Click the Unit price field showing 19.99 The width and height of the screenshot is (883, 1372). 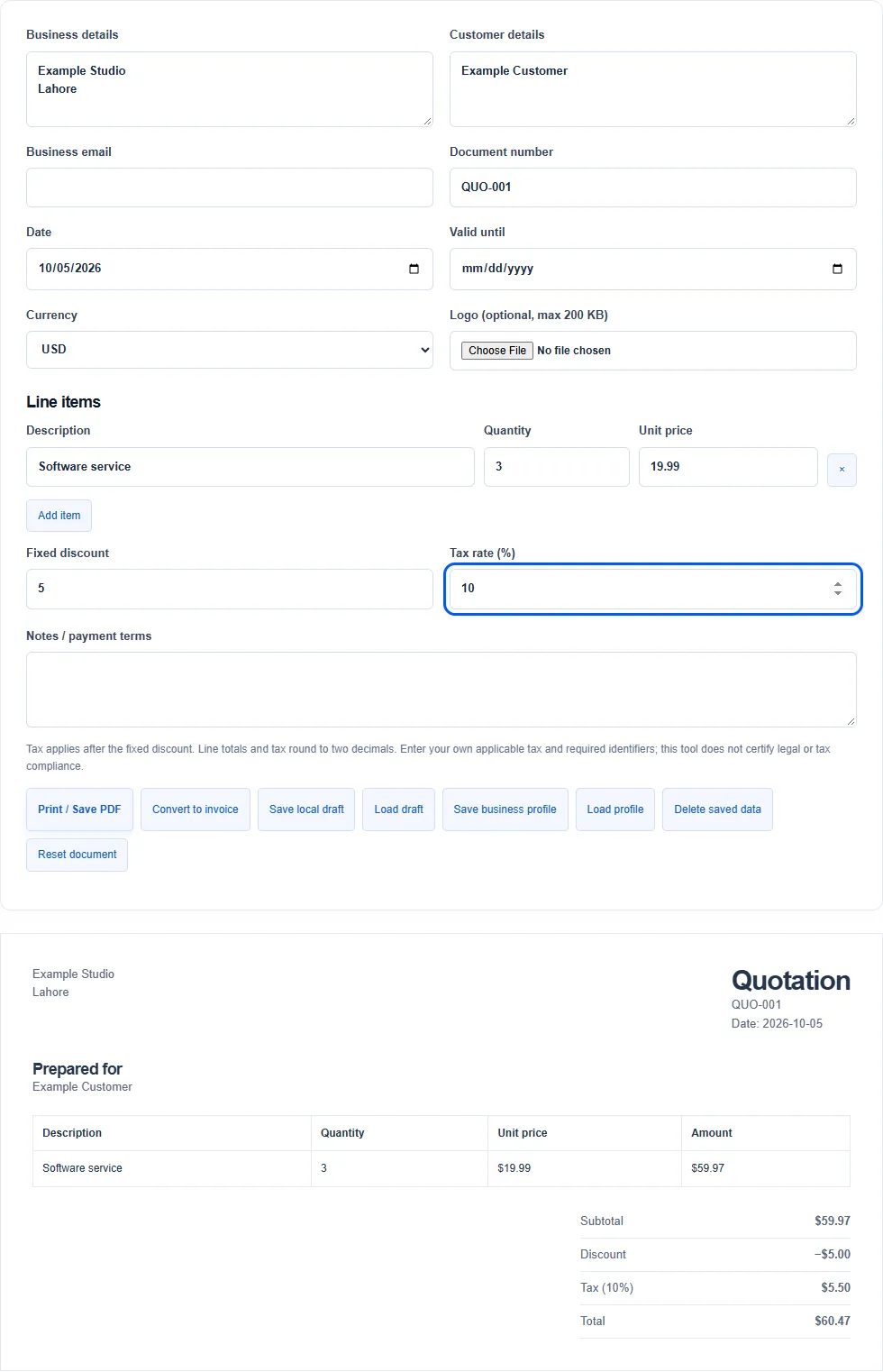tap(728, 467)
